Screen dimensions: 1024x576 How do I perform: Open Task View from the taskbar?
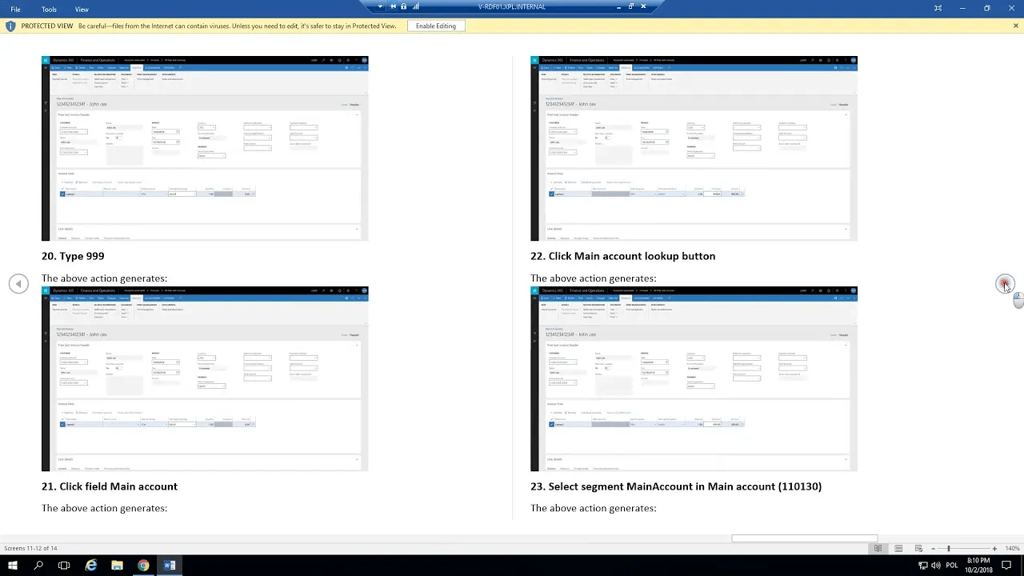point(64,567)
